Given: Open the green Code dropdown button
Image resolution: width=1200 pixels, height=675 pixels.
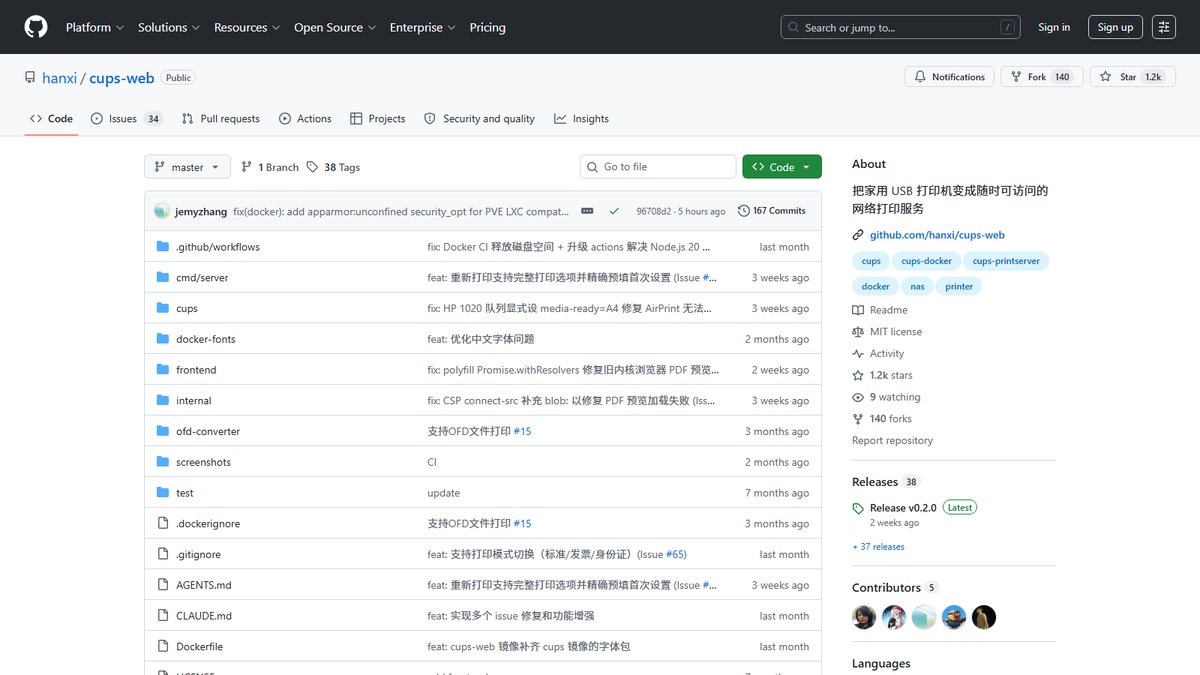Looking at the screenshot, I should (x=782, y=167).
